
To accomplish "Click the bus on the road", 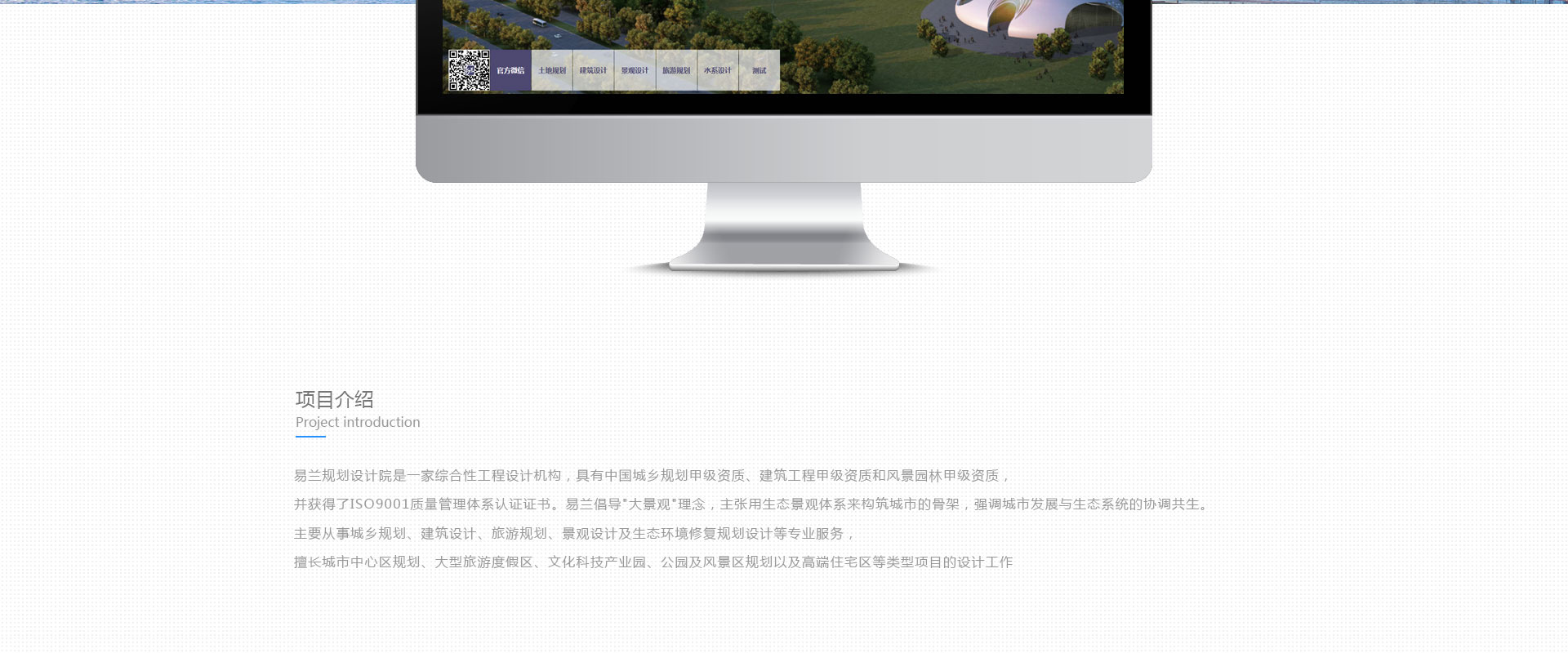I will coord(539,23).
